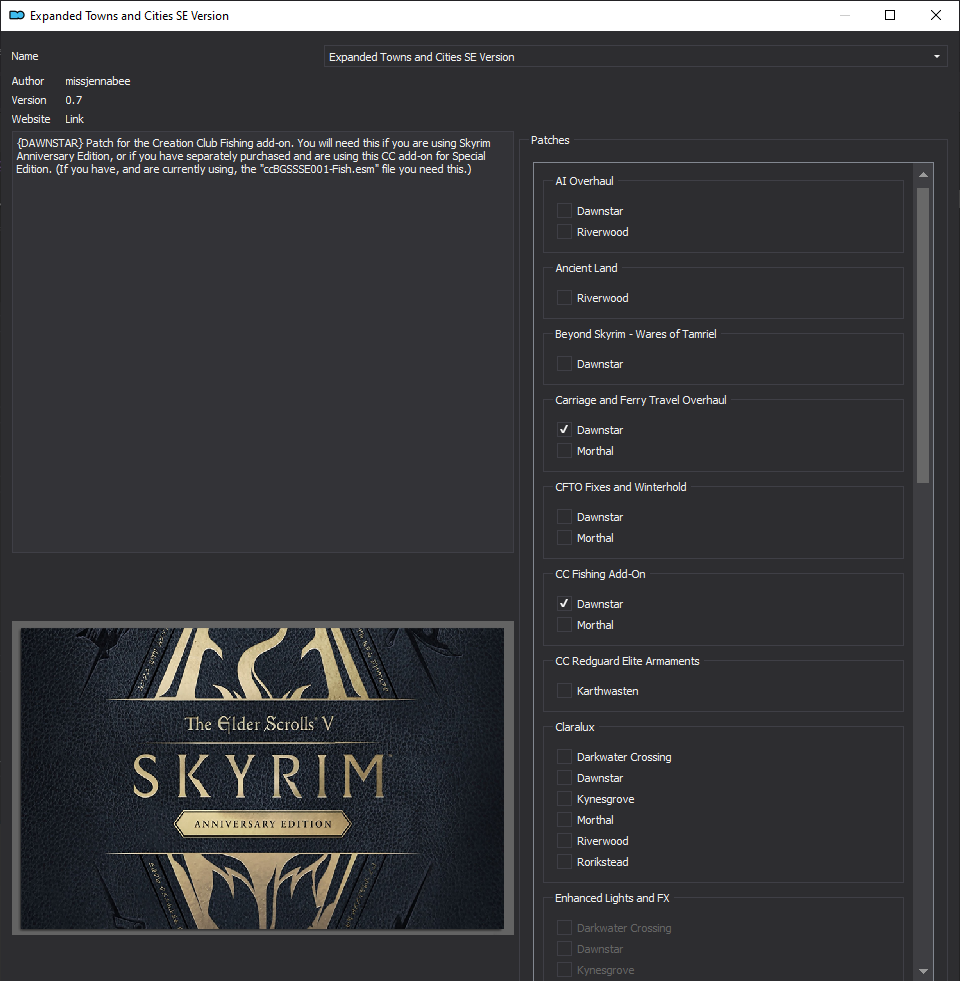Image resolution: width=960 pixels, height=981 pixels.
Task: Enable Carriage and Ferry Travel Overhaul Morthal
Action: click(x=564, y=450)
